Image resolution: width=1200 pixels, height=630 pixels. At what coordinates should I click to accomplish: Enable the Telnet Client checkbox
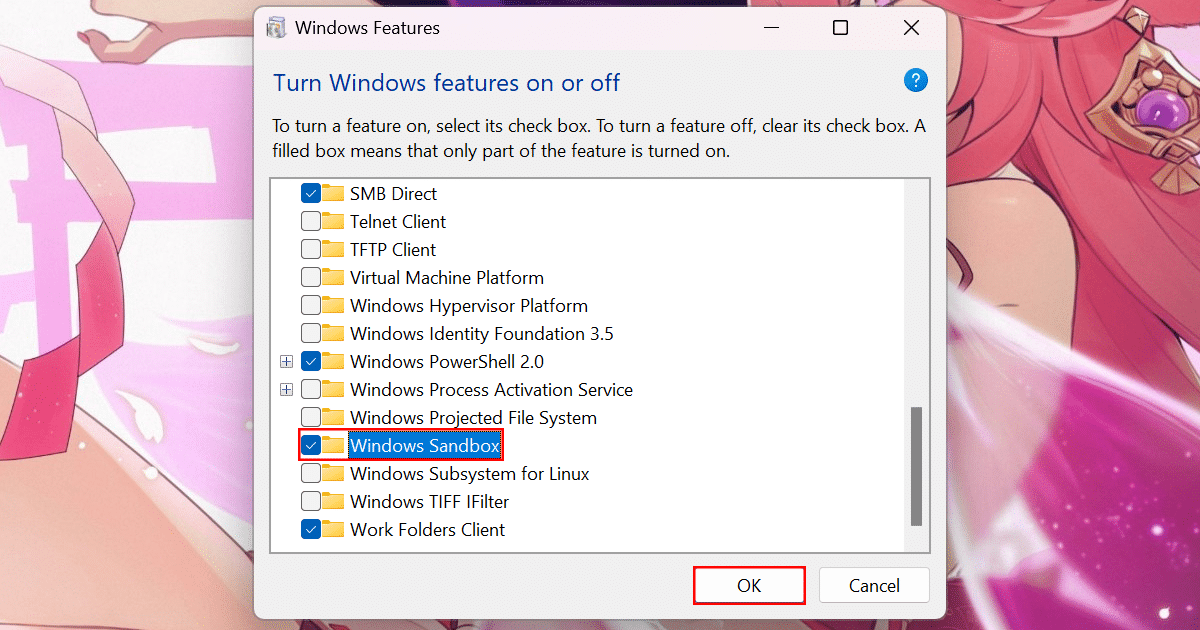pyautogui.click(x=311, y=222)
